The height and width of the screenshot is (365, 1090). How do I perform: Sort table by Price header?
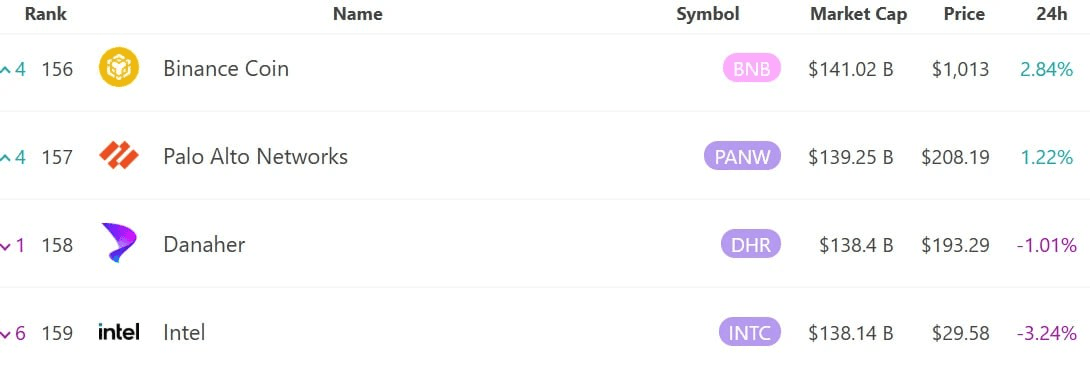click(x=964, y=14)
